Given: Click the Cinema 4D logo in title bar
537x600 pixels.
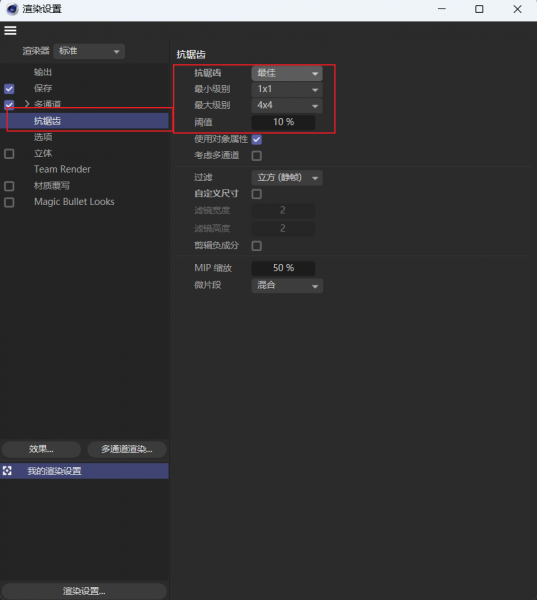Looking at the screenshot, I should [12, 9].
